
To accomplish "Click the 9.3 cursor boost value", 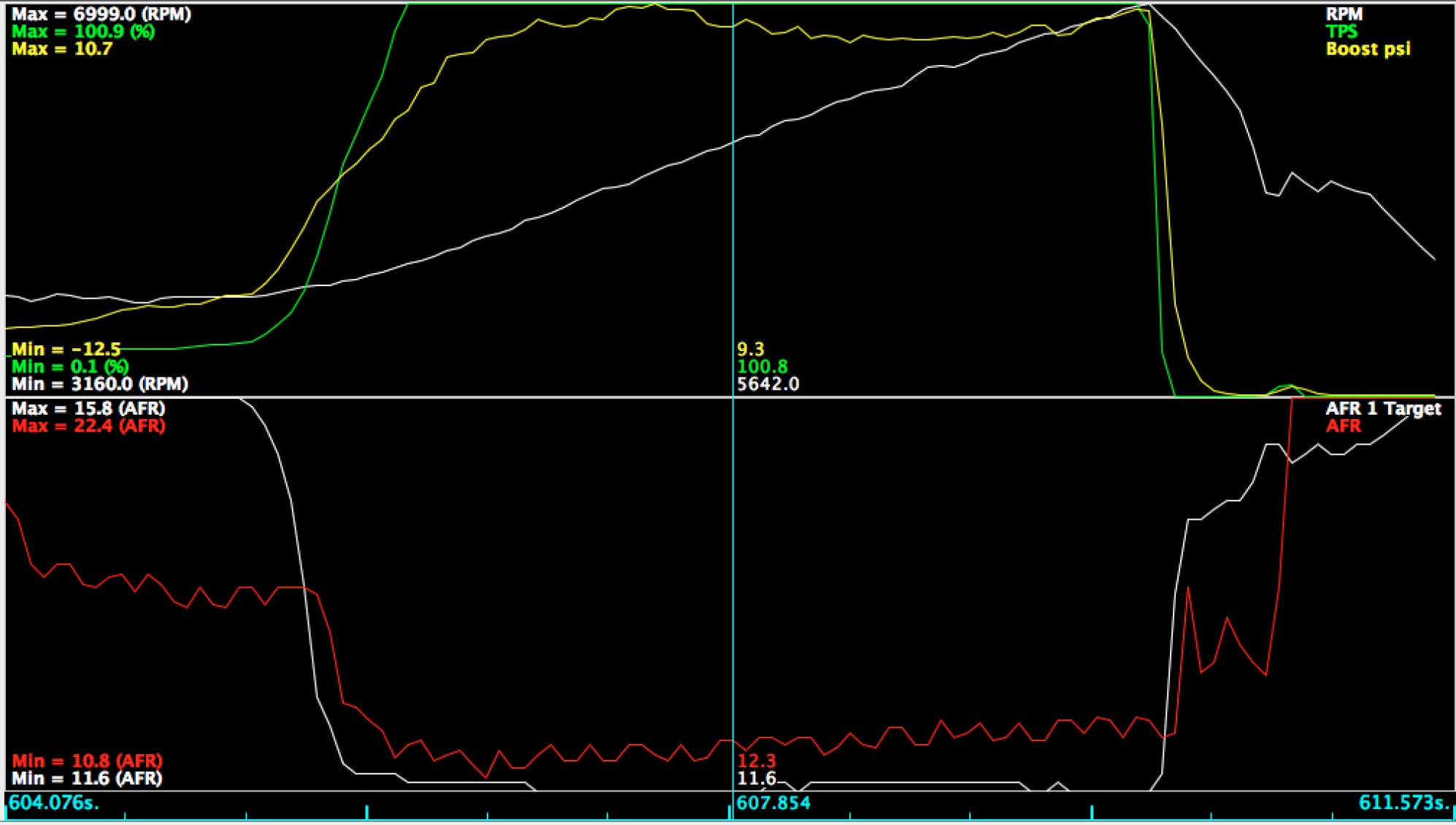I will [750, 349].
